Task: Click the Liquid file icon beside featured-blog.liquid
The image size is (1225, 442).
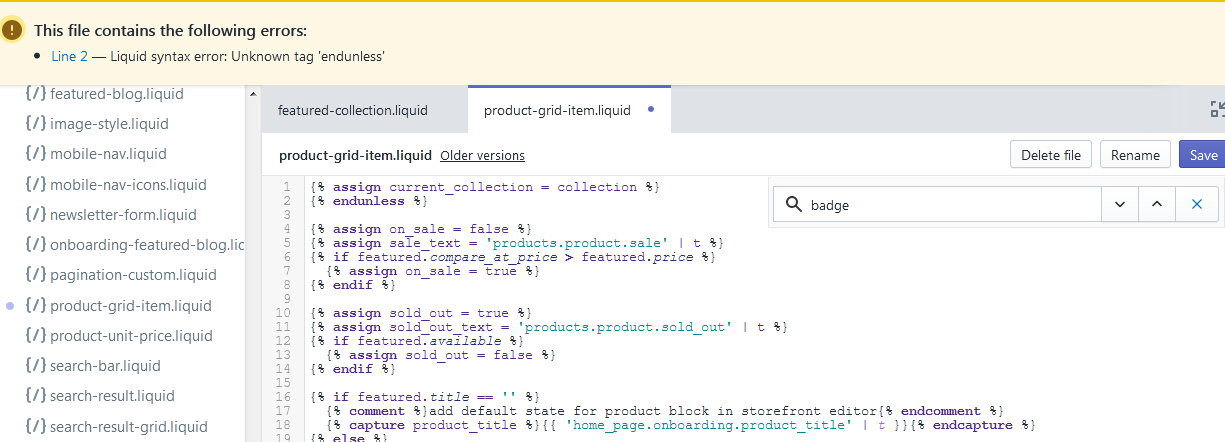Action: click(35, 94)
